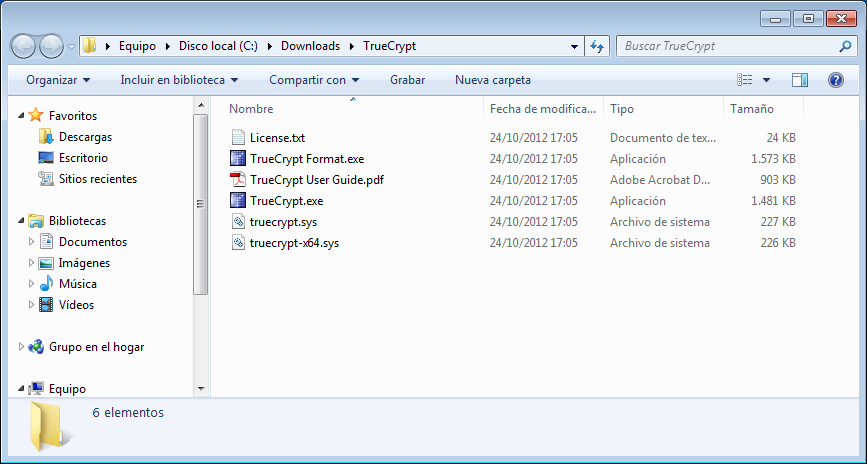
Task: Go forward with the Forward arrow button
Action: (x=52, y=46)
